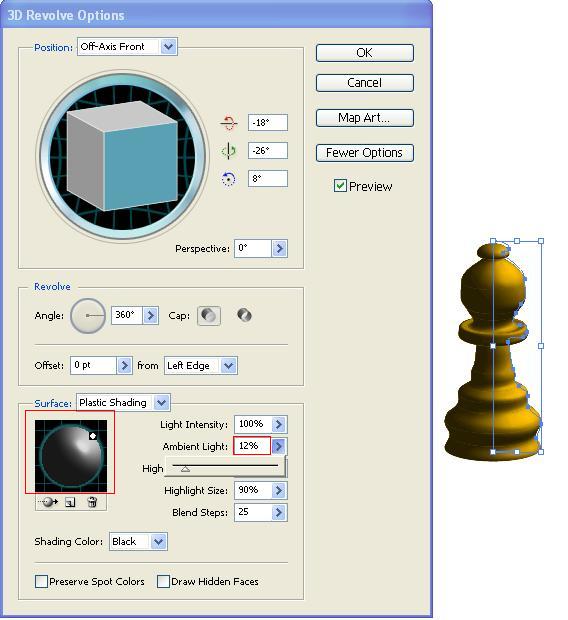Click the Z-axis rotation icon
Screen dimensions: 568x620
228,179
